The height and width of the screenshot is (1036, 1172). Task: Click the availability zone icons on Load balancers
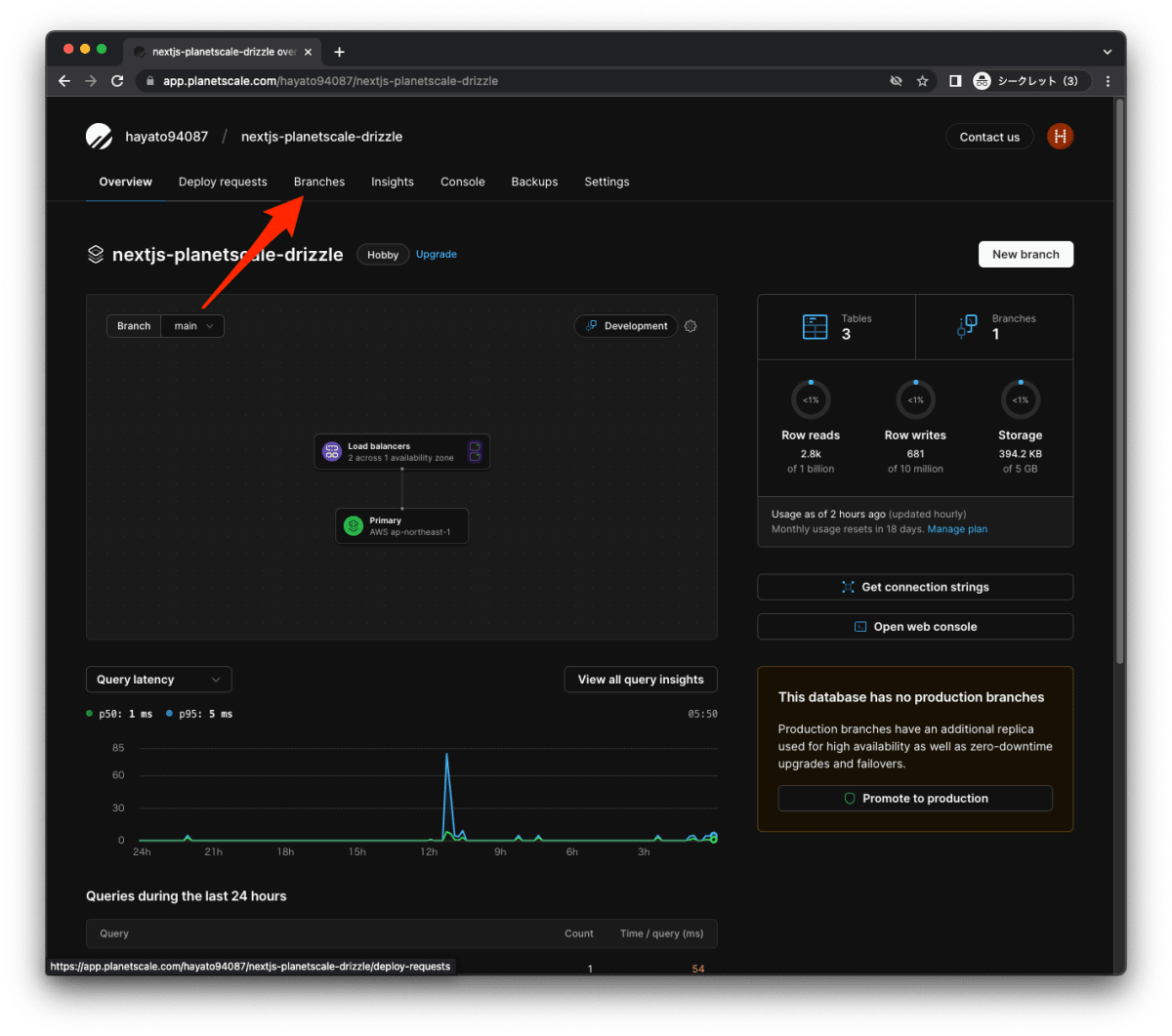(475, 451)
